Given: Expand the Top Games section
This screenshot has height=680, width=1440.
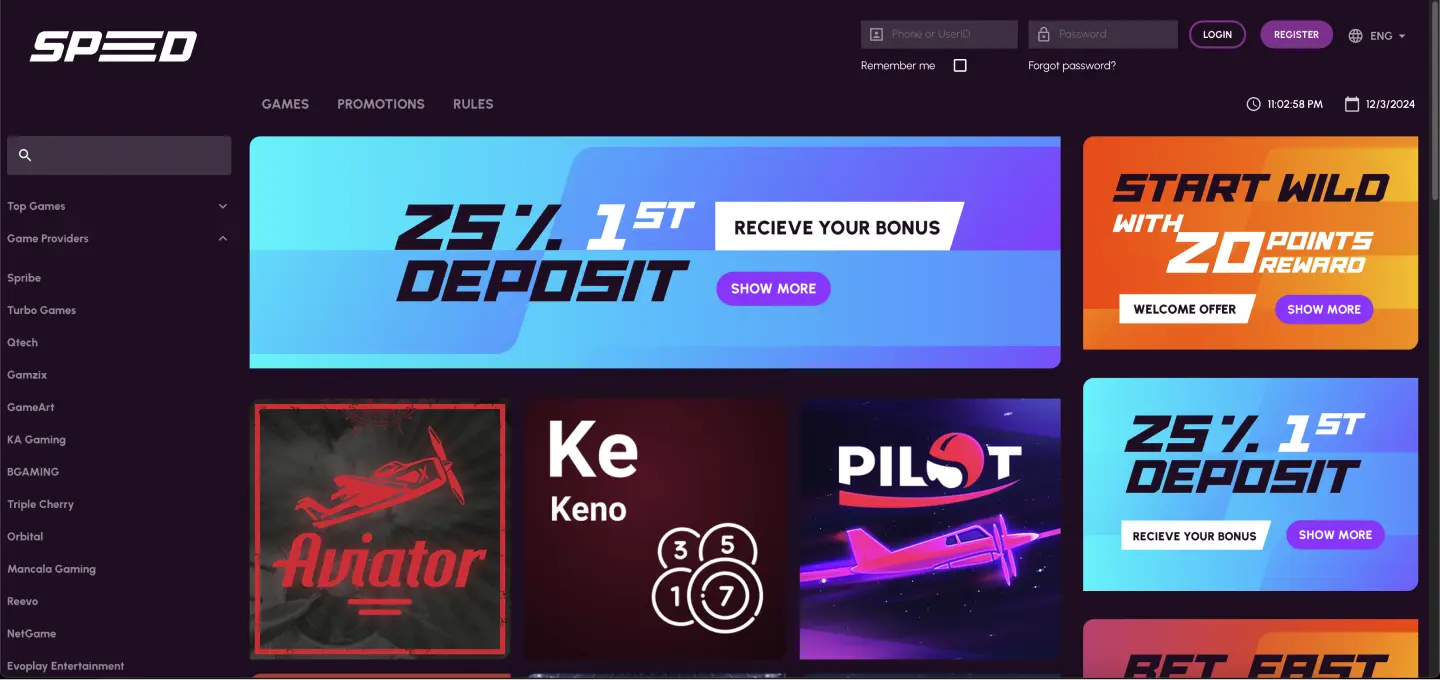Looking at the screenshot, I should pyautogui.click(x=118, y=206).
